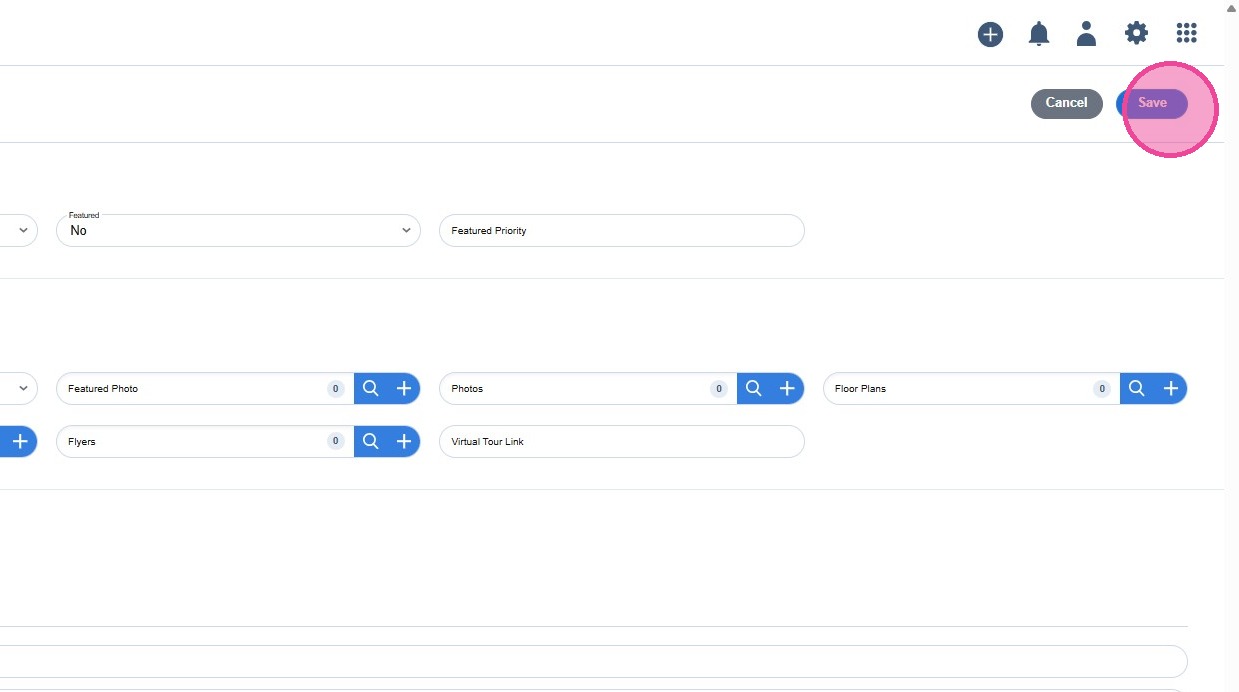Expand the cut-off dropdown left of Featured Photo
Screen dimensions: 1239x692
tap(19, 389)
